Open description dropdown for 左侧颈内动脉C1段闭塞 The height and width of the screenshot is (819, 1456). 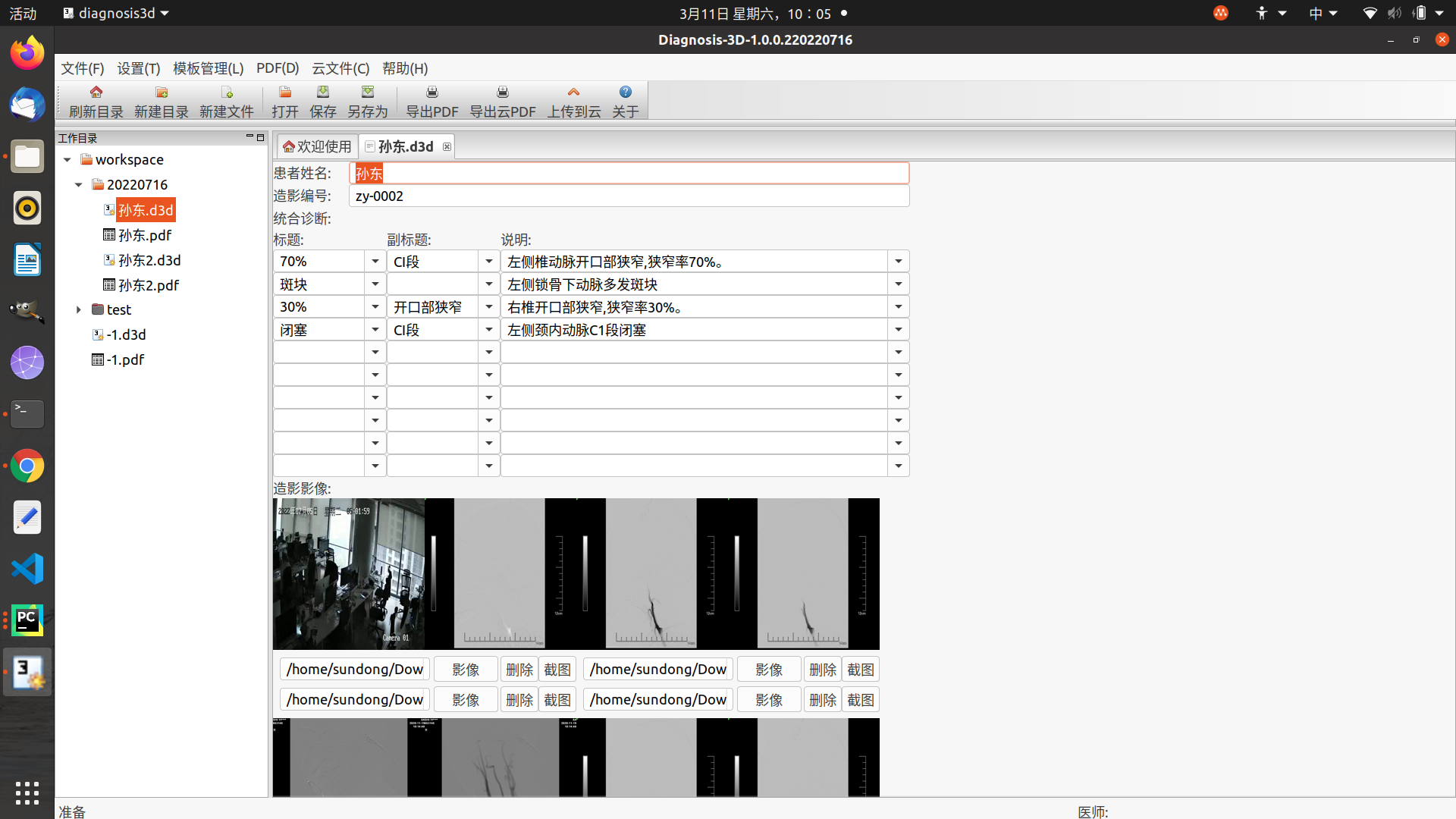point(899,330)
